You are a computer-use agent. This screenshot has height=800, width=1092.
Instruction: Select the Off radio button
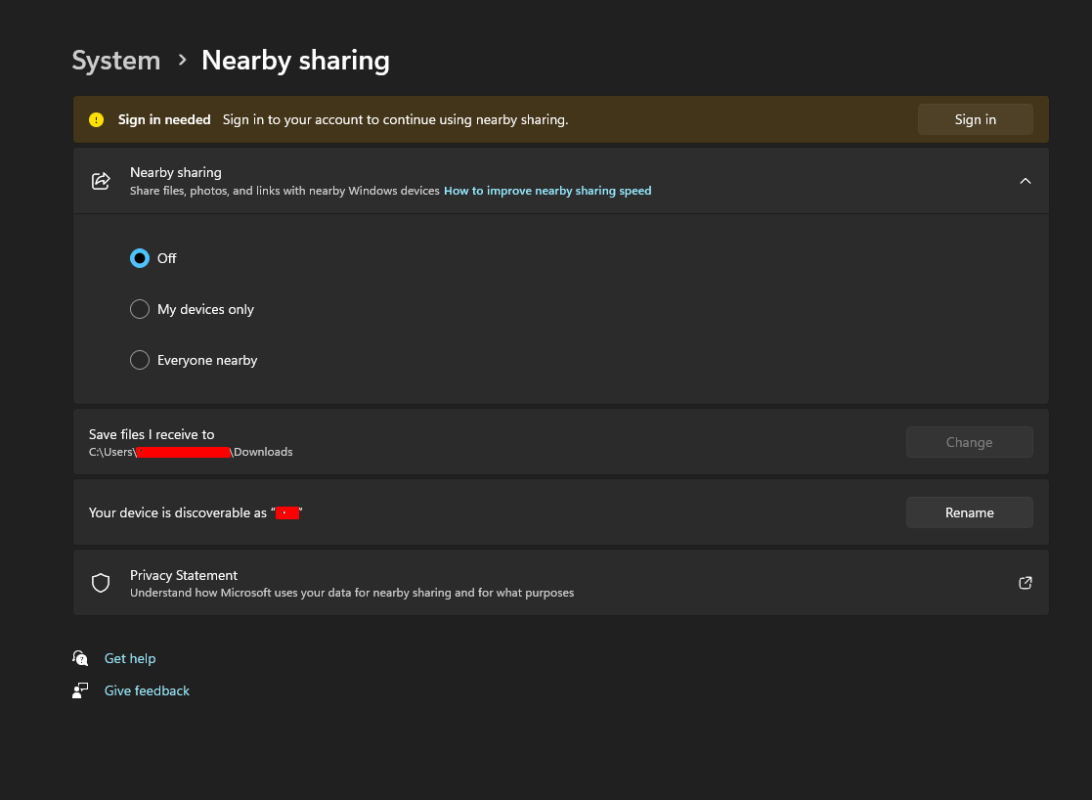tap(140, 258)
